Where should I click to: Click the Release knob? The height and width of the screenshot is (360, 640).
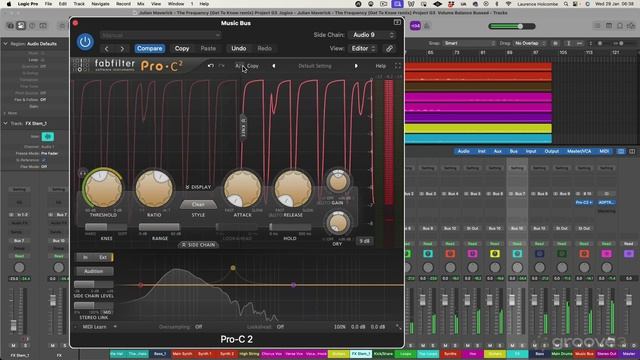293,189
